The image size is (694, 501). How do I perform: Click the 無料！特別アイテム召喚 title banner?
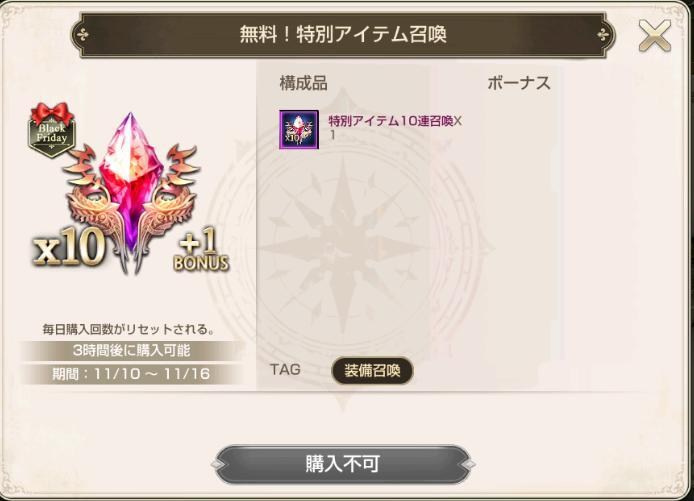click(343, 35)
